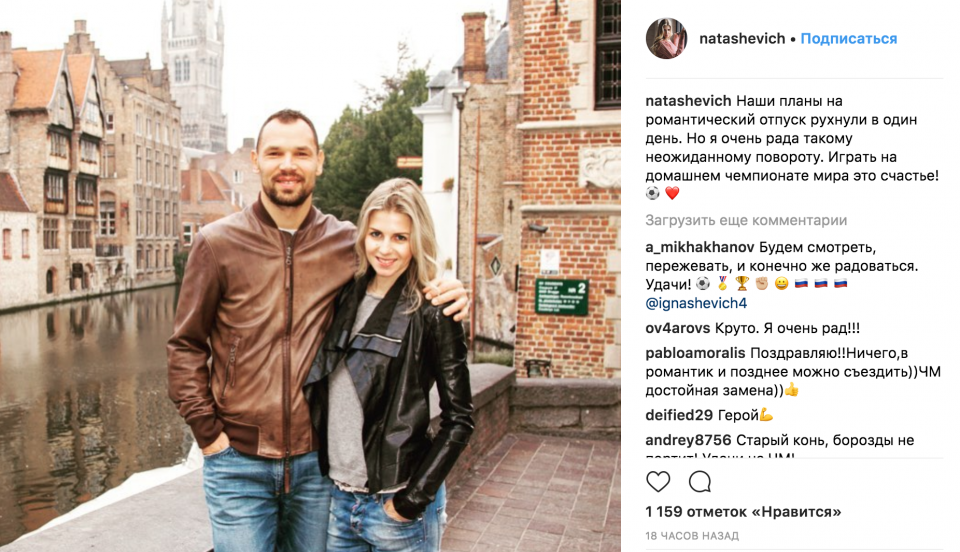Screen dimensions: 960x552
Task: Click the flexed arm emoji after Герой
Action: (767, 415)
